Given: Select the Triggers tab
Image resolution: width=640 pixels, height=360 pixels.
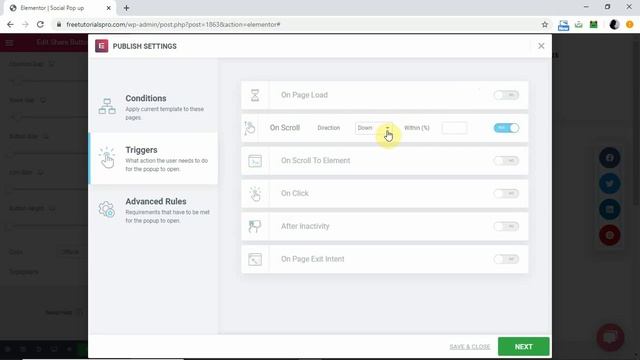Looking at the screenshot, I should tap(153, 158).
